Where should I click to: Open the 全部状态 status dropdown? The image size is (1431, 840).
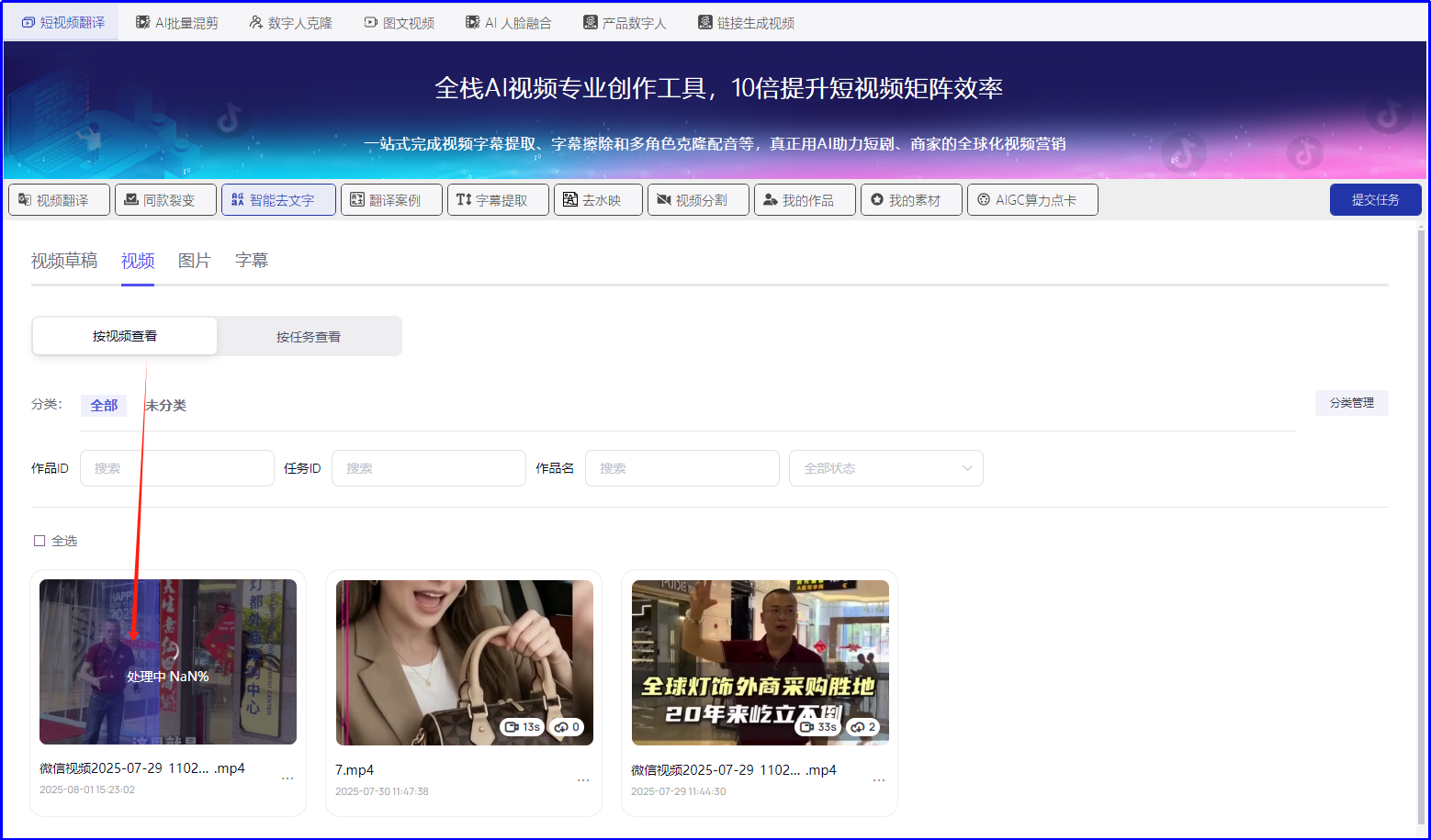[x=885, y=468]
